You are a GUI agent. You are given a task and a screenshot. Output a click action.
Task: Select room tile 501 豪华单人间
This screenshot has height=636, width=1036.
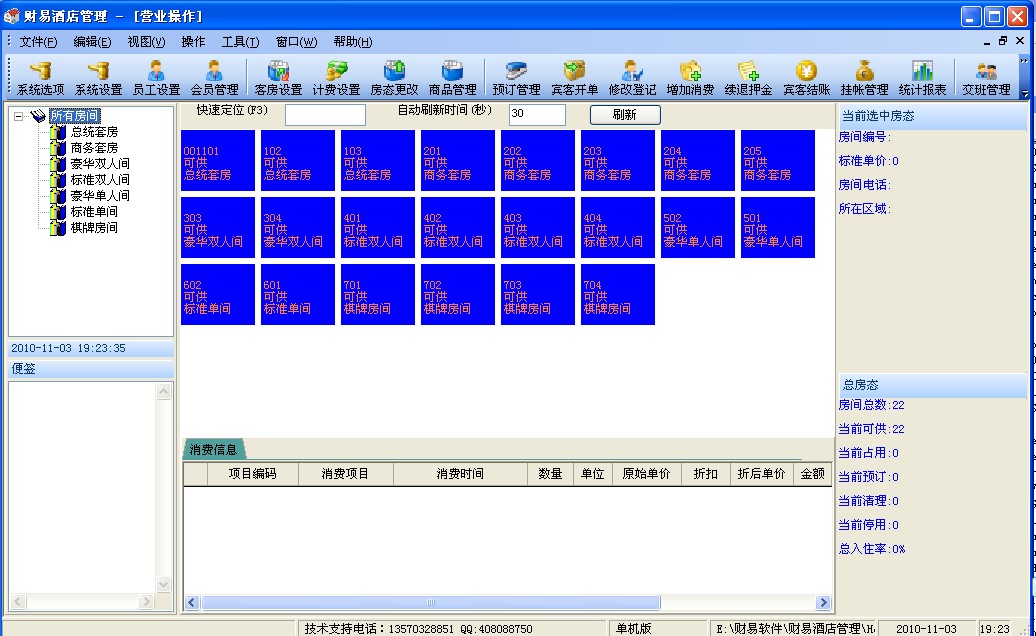778,227
